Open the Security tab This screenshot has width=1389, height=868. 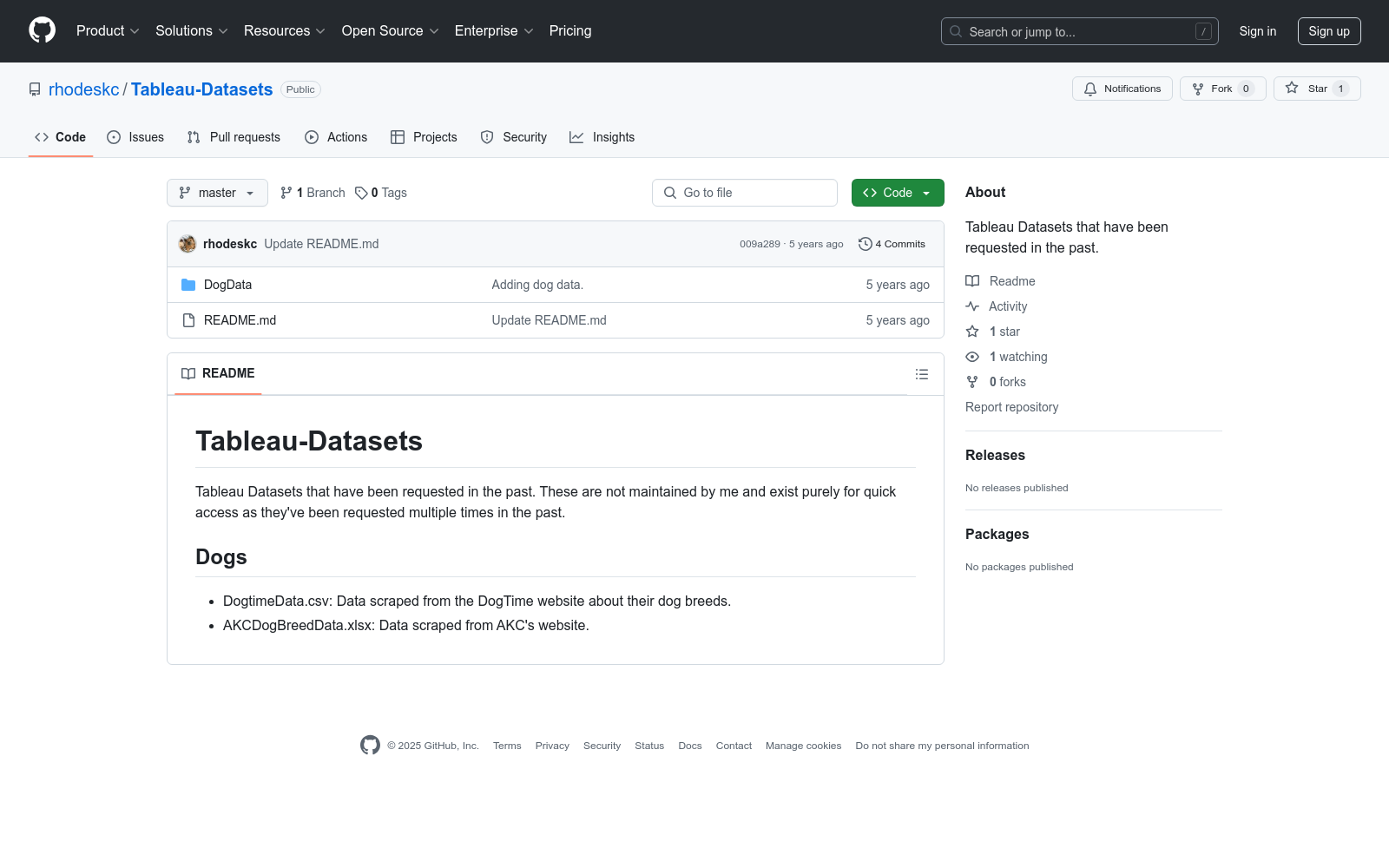click(514, 137)
